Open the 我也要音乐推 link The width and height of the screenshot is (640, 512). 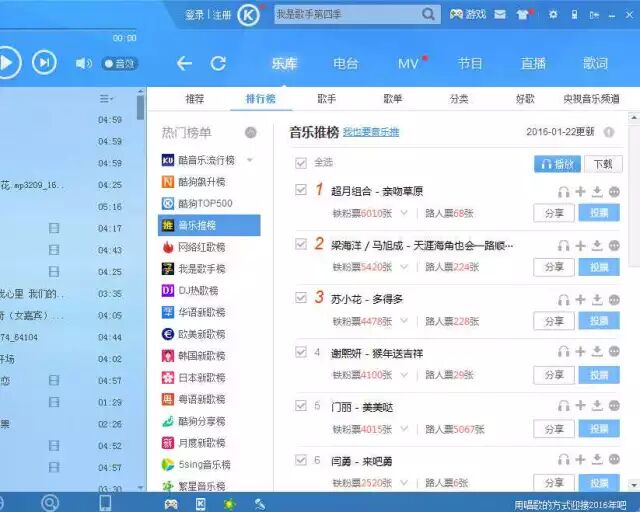[x=371, y=132]
